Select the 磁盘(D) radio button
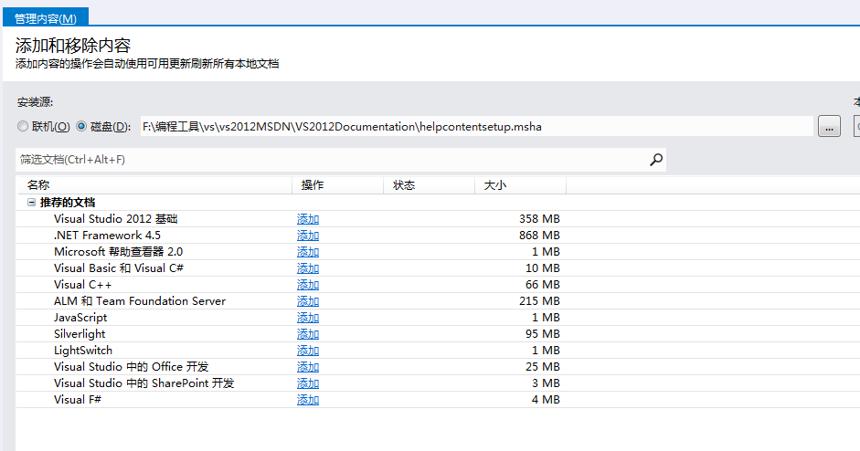Screen dimensions: 860x451 click(82, 127)
